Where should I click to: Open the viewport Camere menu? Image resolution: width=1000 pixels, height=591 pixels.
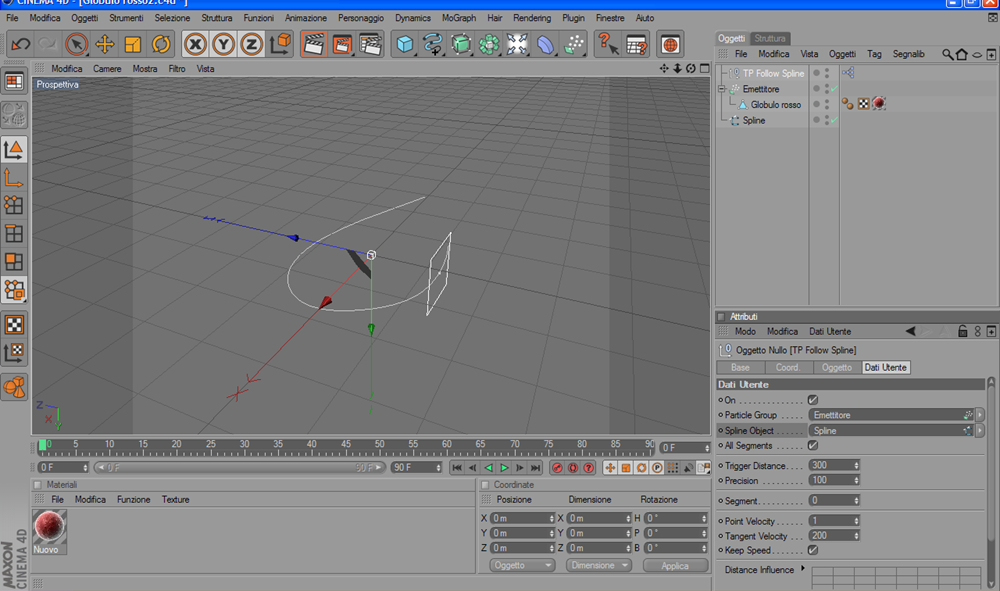pos(107,69)
